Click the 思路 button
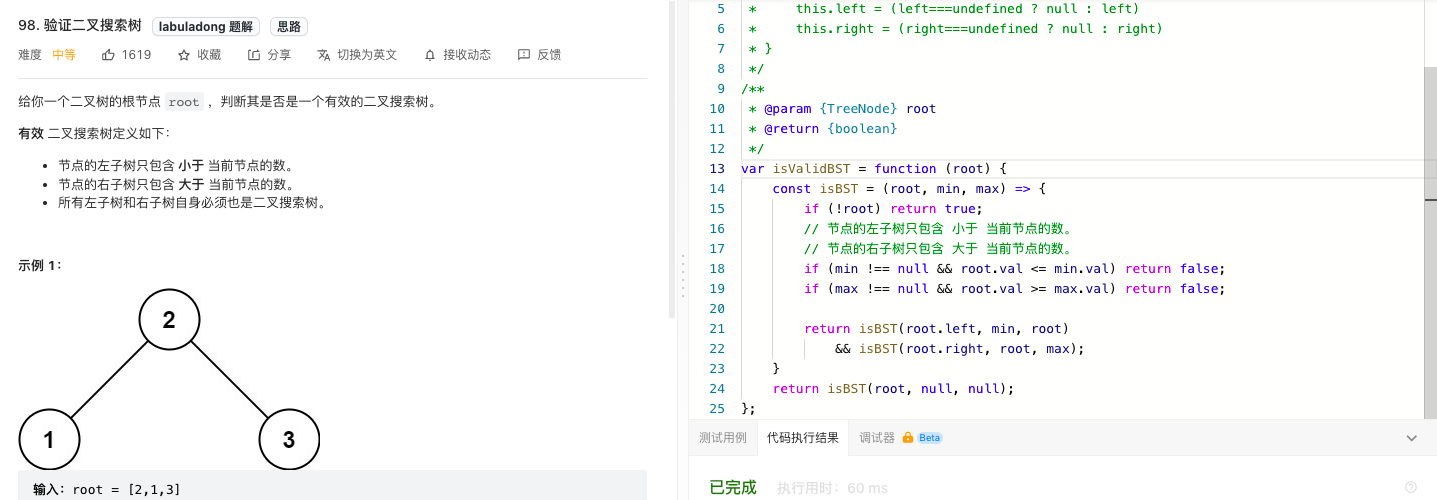The width and height of the screenshot is (1437, 500). [288, 27]
